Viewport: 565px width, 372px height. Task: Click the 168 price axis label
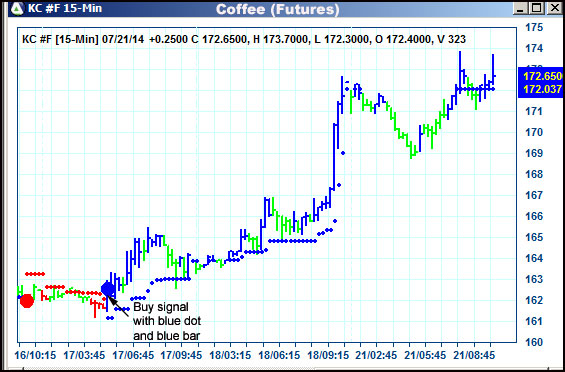(534, 174)
